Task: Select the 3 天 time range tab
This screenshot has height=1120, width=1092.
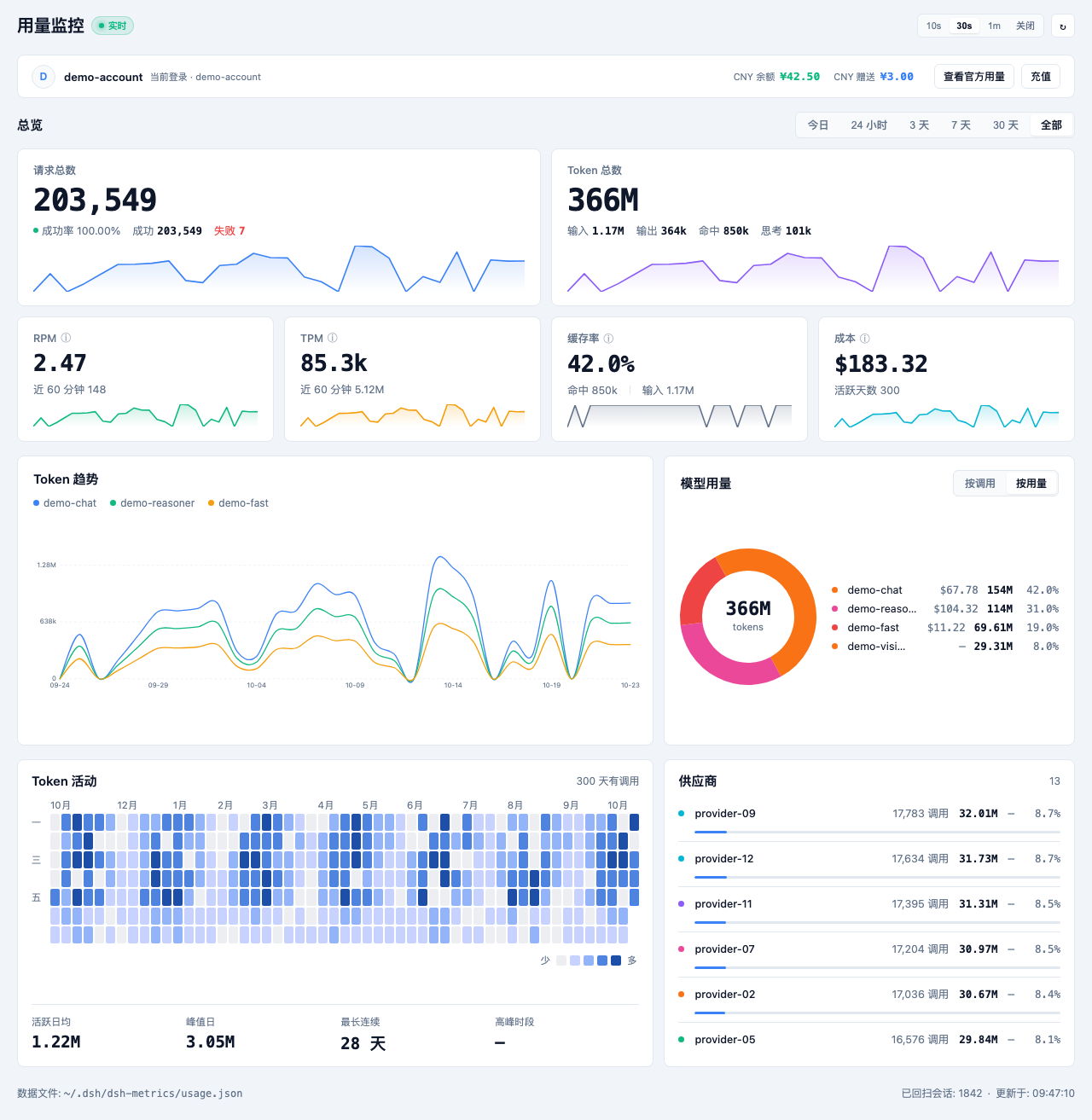Action: [x=919, y=125]
